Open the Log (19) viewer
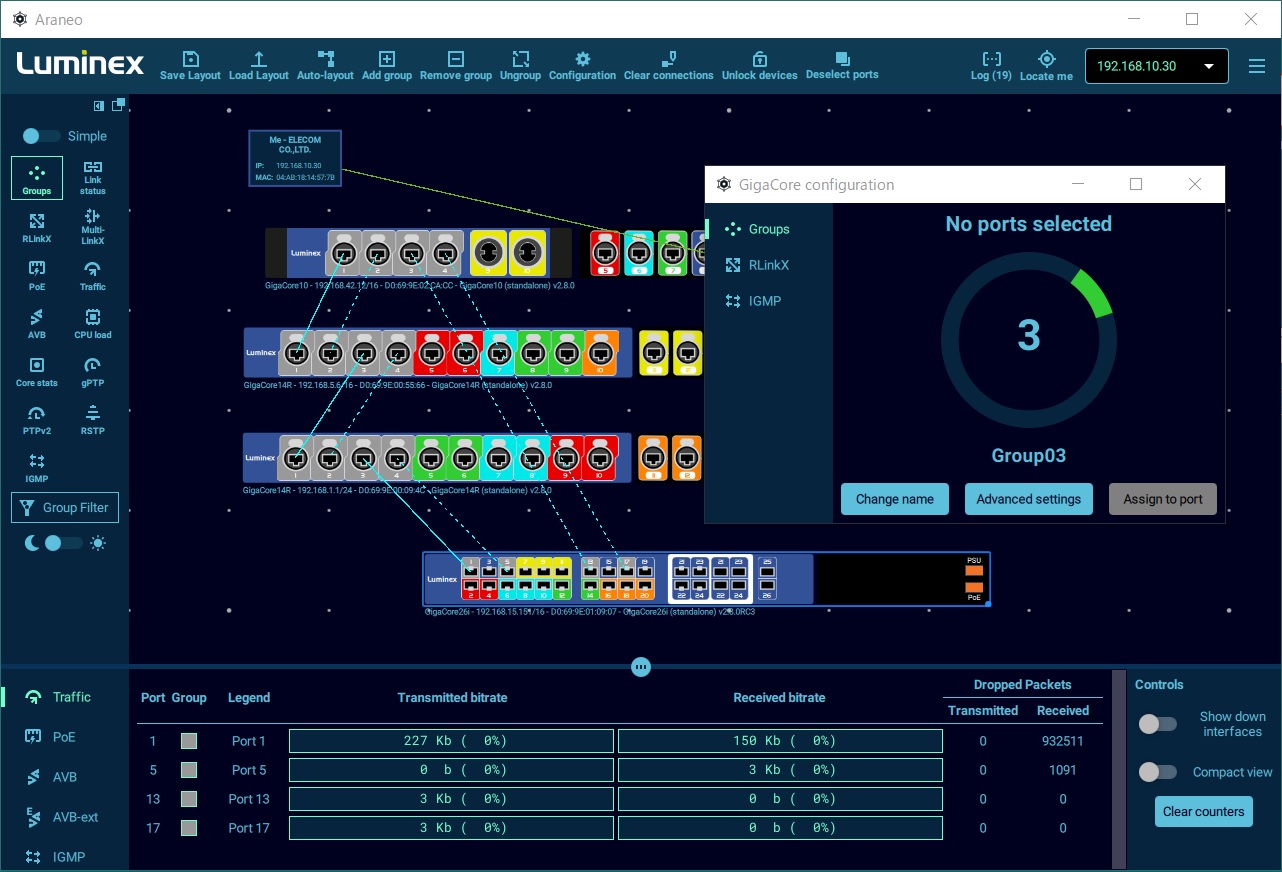This screenshot has height=872, width=1282. click(991, 66)
